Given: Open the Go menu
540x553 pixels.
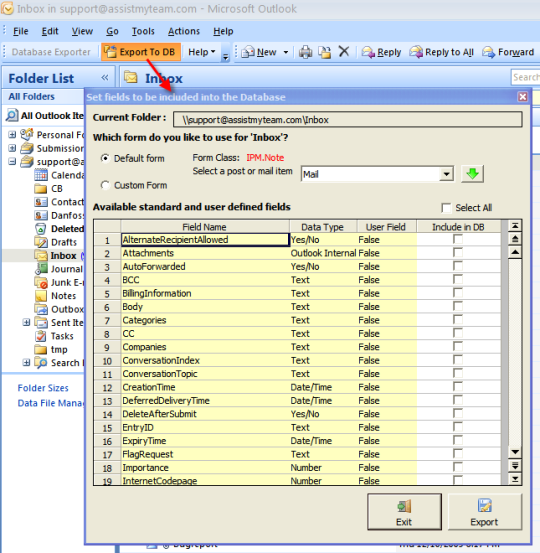Looking at the screenshot, I should (x=112, y=31).
